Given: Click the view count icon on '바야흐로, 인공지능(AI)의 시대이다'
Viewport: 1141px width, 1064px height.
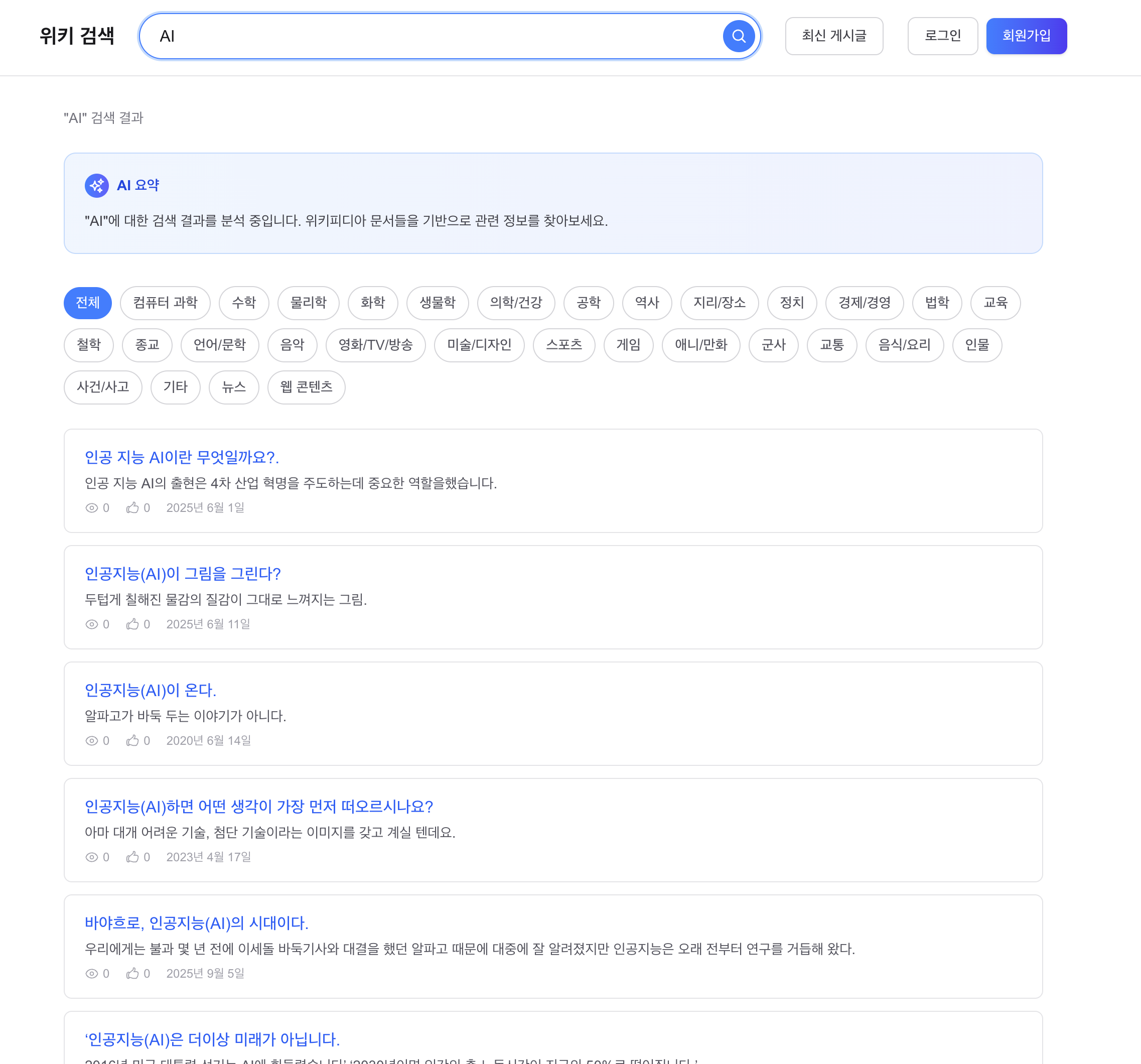Looking at the screenshot, I should click(x=92, y=974).
